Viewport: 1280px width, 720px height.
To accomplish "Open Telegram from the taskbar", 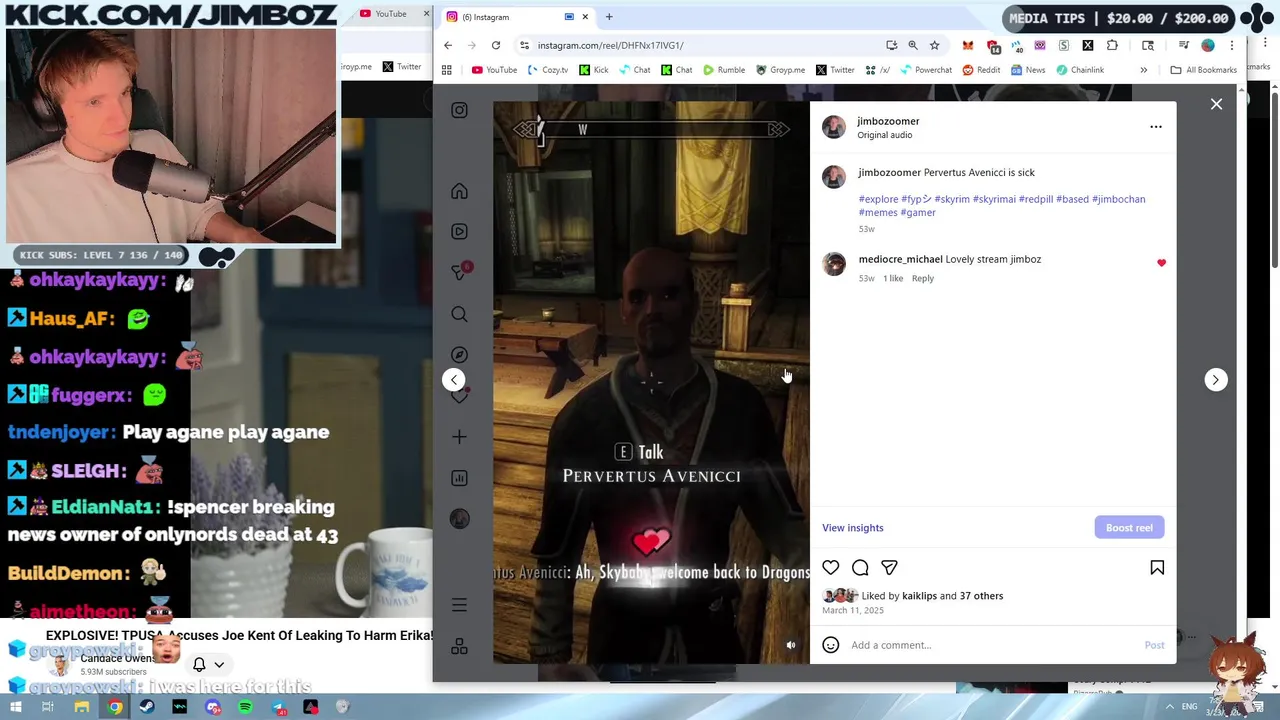I will (x=279, y=707).
